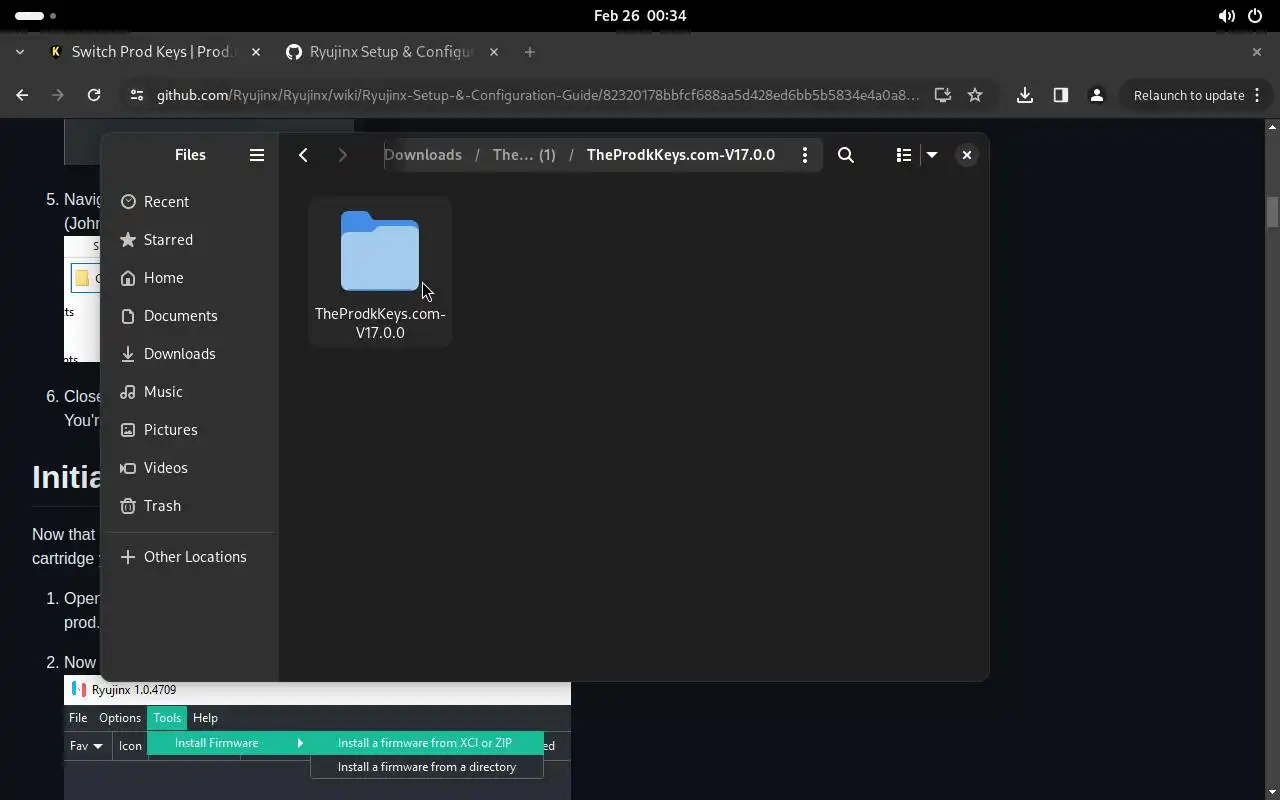
Task: Close the Files window
Action: coord(966,155)
